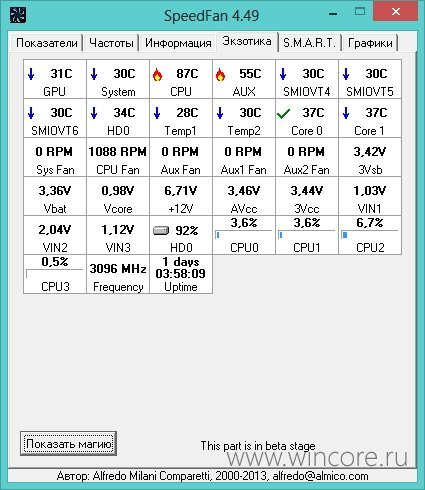Click the 1088 RPM CPU Fan reading
The image size is (425, 490).
(118, 157)
